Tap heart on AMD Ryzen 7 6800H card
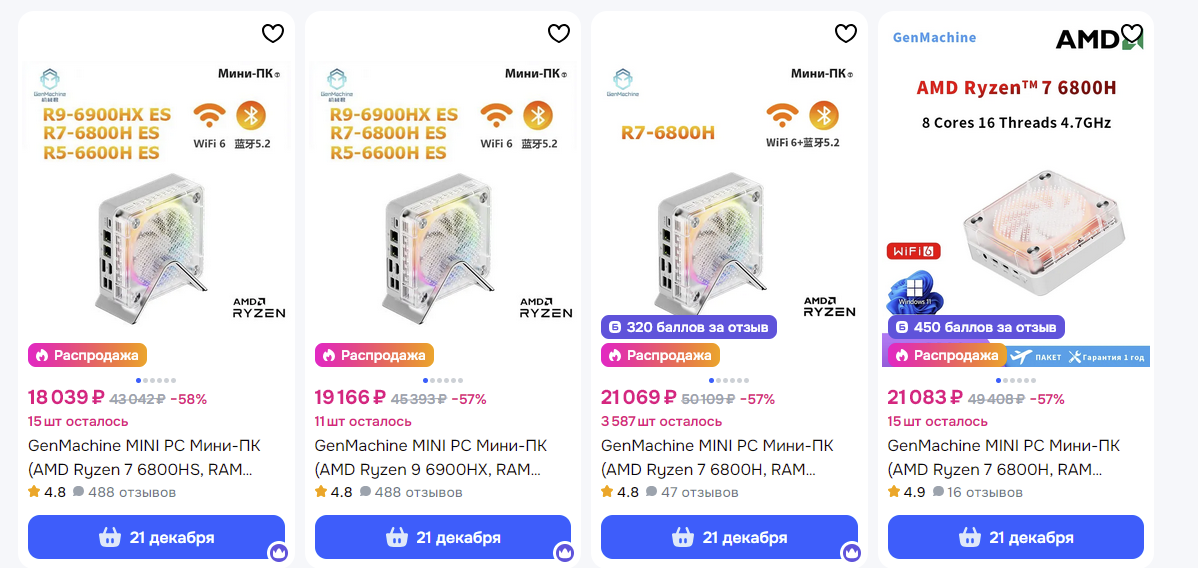The height and width of the screenshot is (568, 1198). [1132, 34]
